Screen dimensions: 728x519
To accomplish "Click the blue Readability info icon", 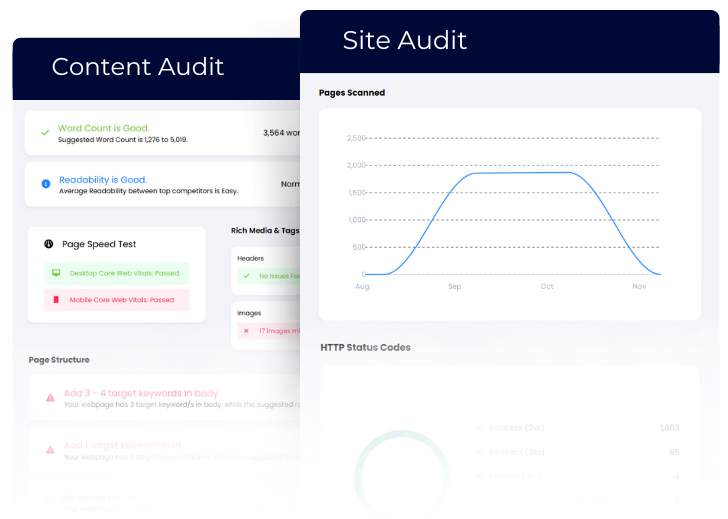I will click(45, 184).
